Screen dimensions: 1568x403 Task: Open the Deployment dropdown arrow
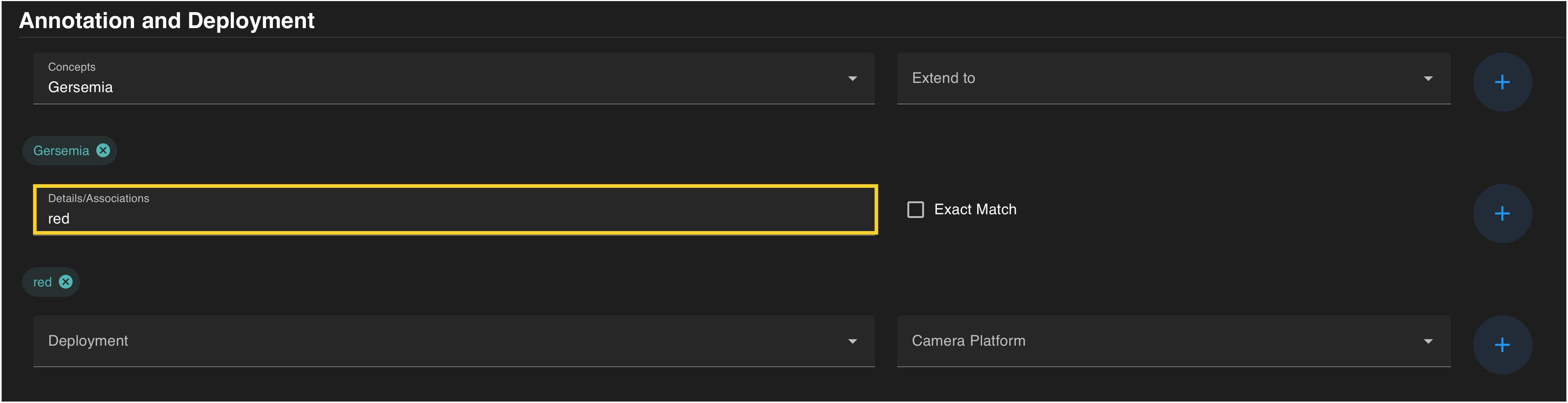click(x=852, y=341)
